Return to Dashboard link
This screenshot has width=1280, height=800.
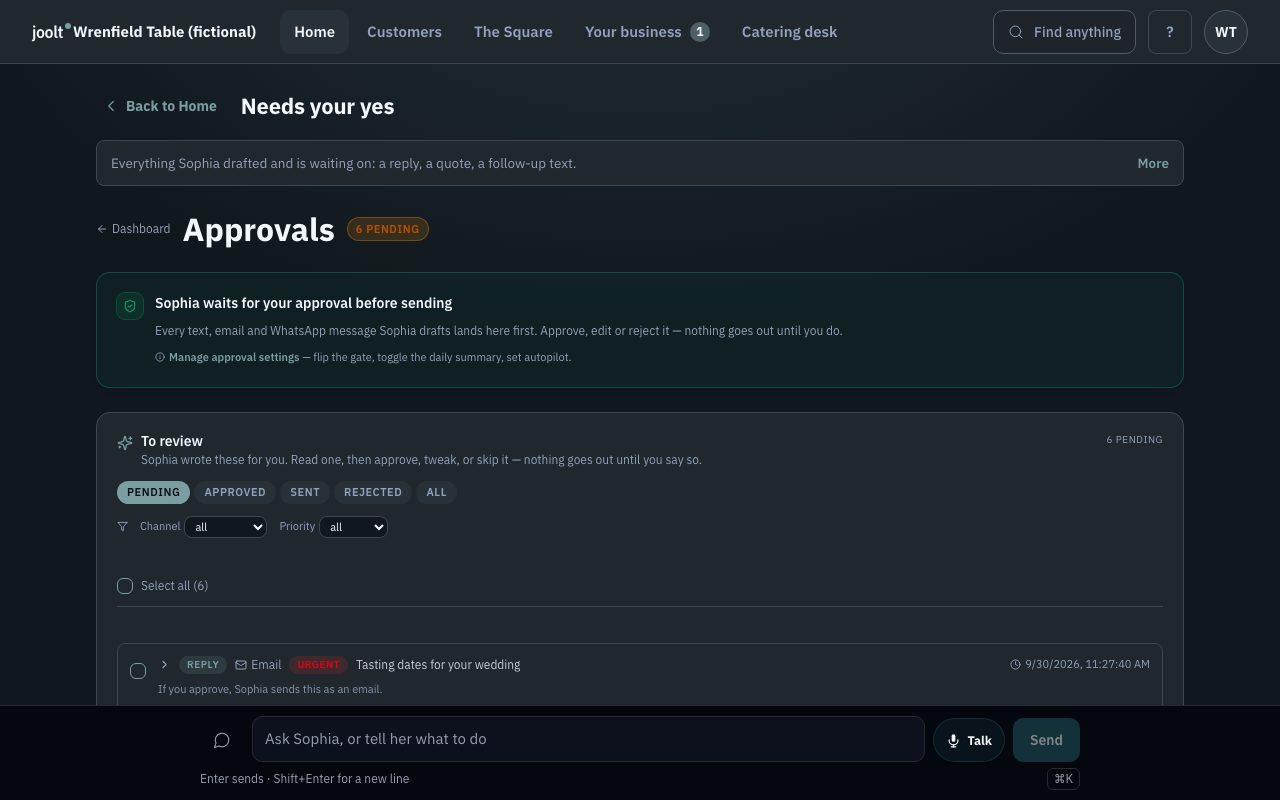133,229
